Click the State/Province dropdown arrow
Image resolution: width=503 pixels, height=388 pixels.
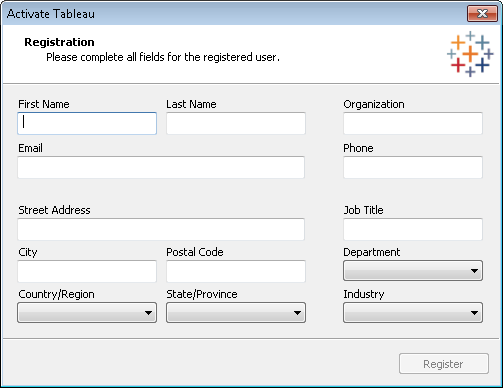tap(297, 313)
